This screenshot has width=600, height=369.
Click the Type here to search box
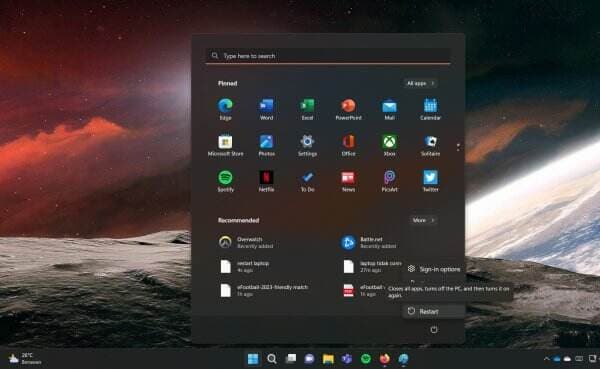tap(328, 56)
